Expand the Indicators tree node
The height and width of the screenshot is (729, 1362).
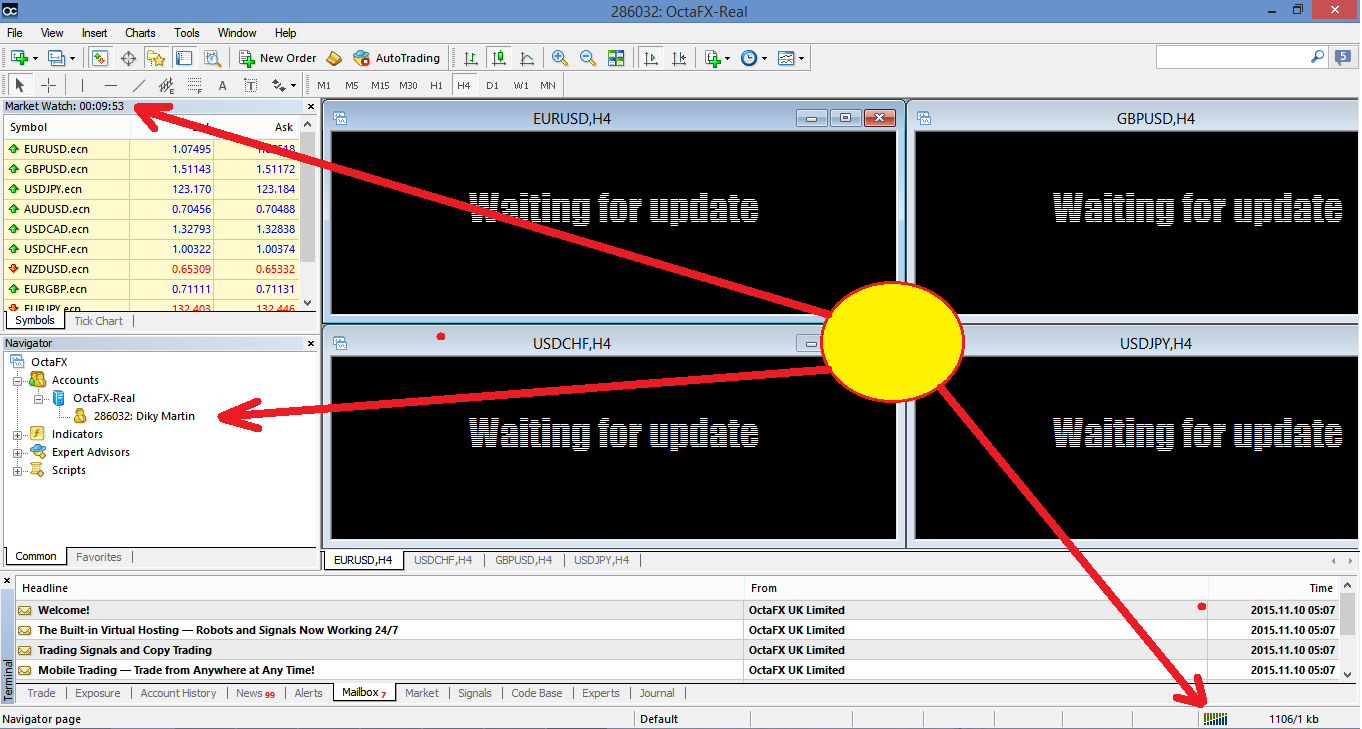pyautogui.click(x=18, y=433)
